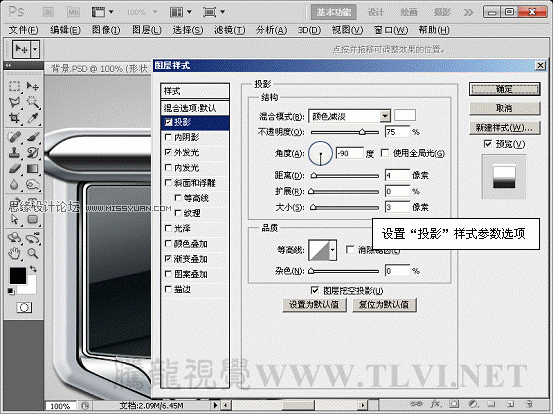Open the 混合模式 blend mode dropdown

(x=385, y=116)
